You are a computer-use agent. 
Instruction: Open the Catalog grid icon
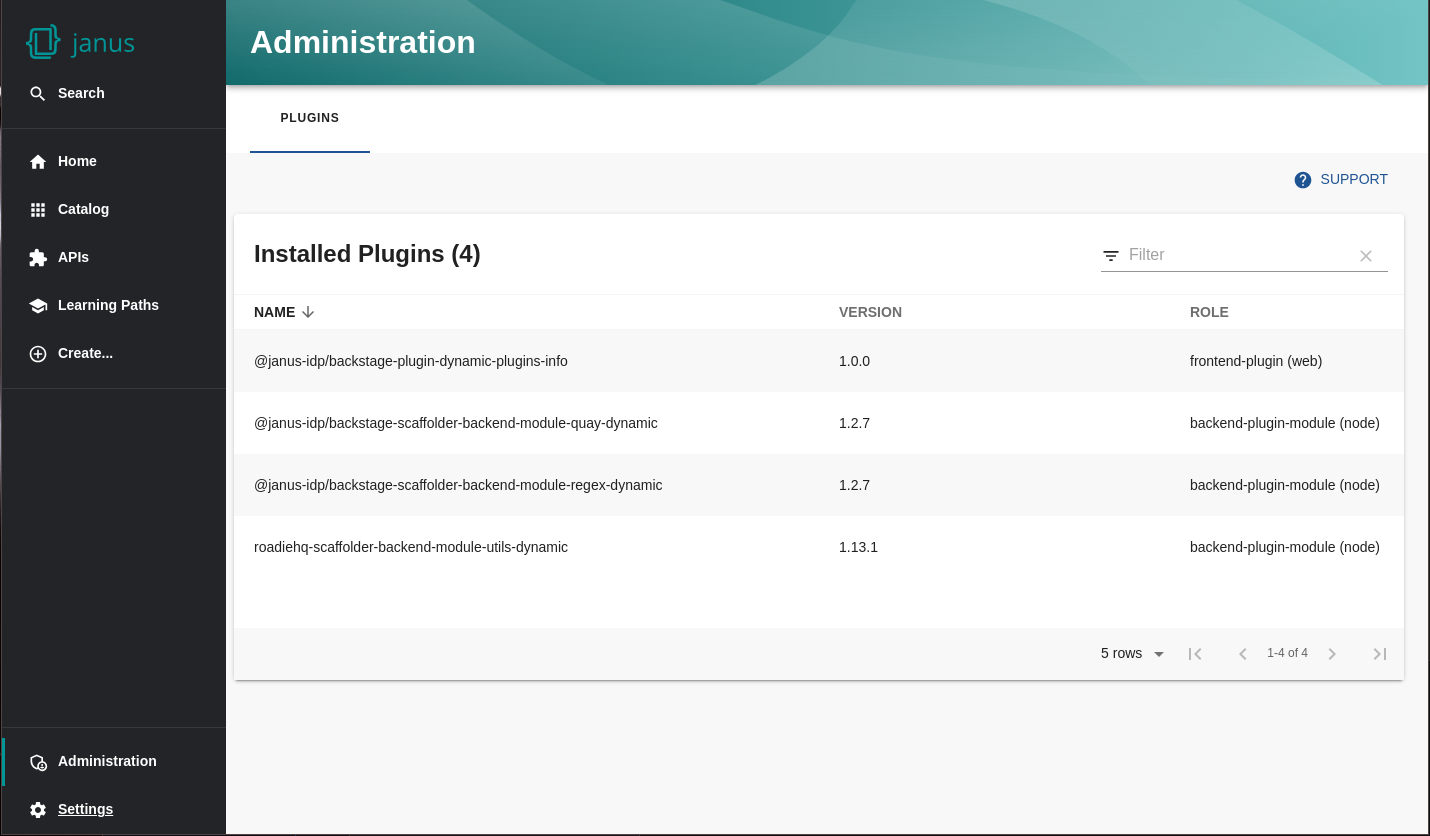[x=38, y=210]
